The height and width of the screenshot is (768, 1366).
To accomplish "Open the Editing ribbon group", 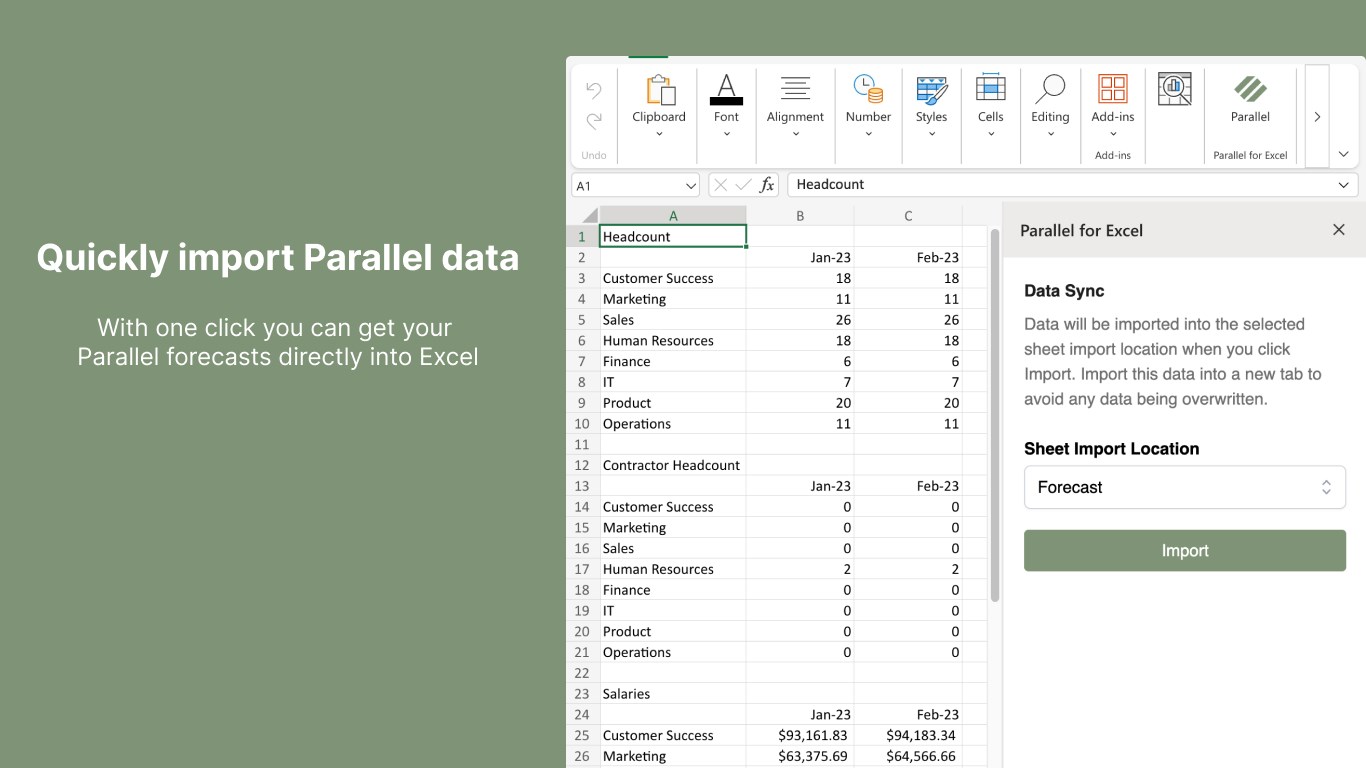I will (x=1050, y=107).
